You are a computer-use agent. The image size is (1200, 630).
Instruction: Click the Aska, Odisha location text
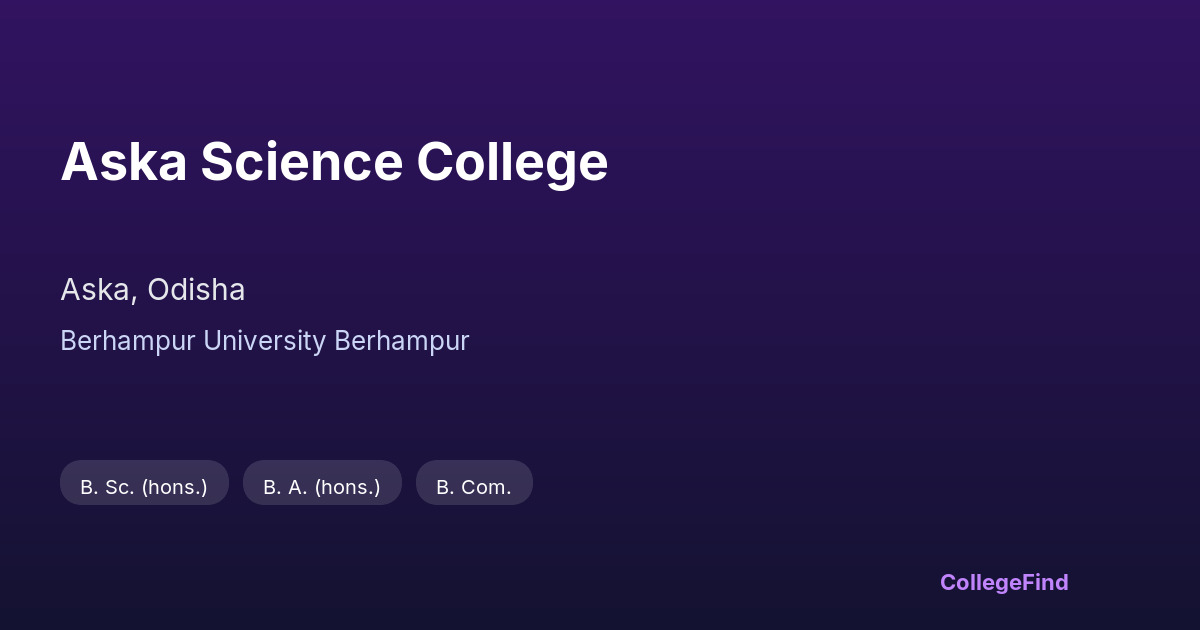coord(152,290)
